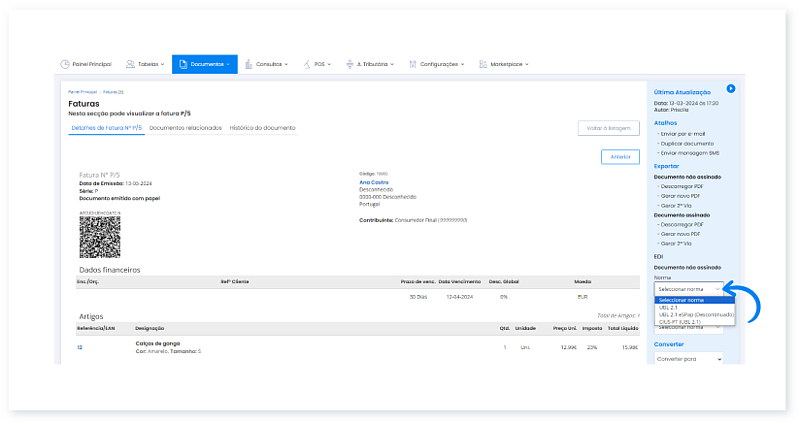Descarregar PDF under Documento não assinado (Exportar)
The height and width of the screenshot is (424, 800).
[x=682, y=186]
